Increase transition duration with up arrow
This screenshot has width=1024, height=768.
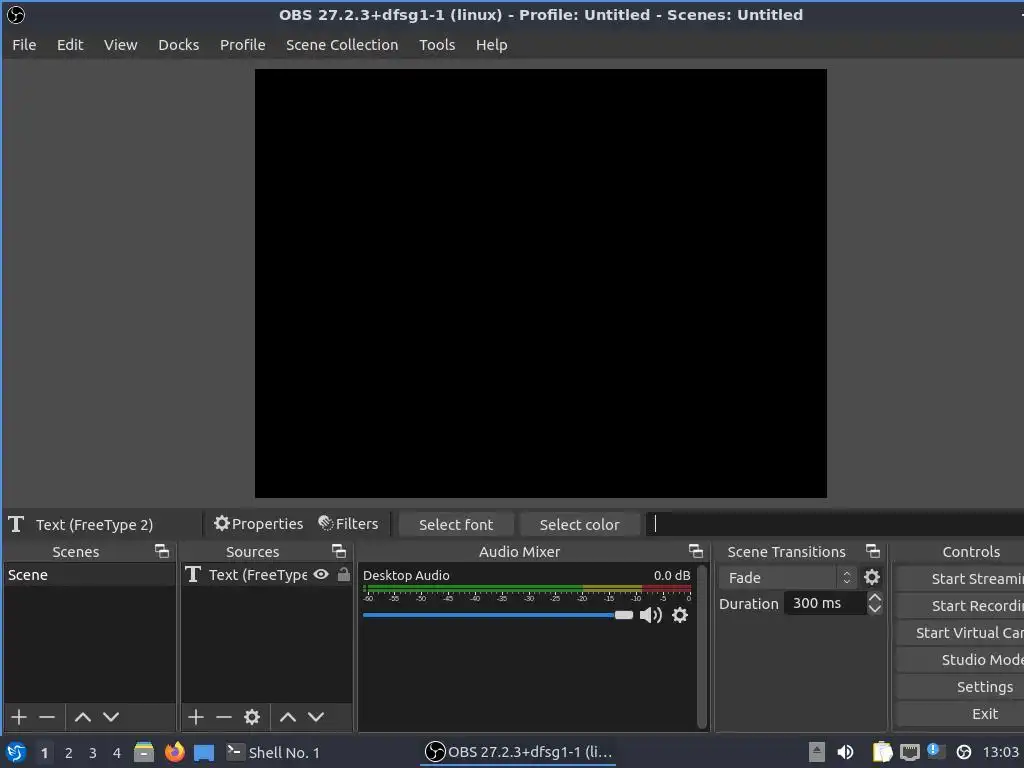(x=875, y=597)
